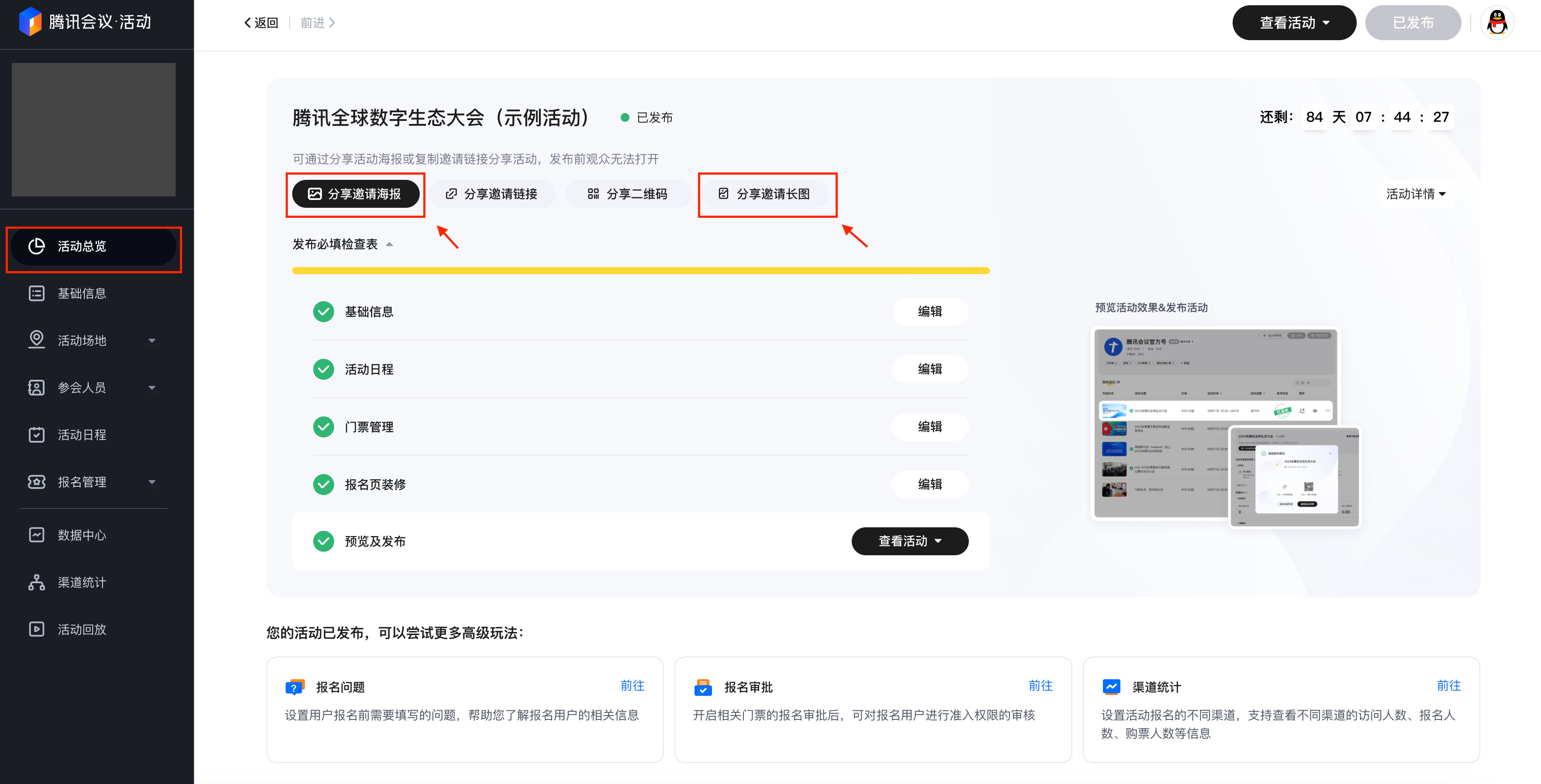Click the 分享二维码 button

pyautogui.click(x=628, y=194)
